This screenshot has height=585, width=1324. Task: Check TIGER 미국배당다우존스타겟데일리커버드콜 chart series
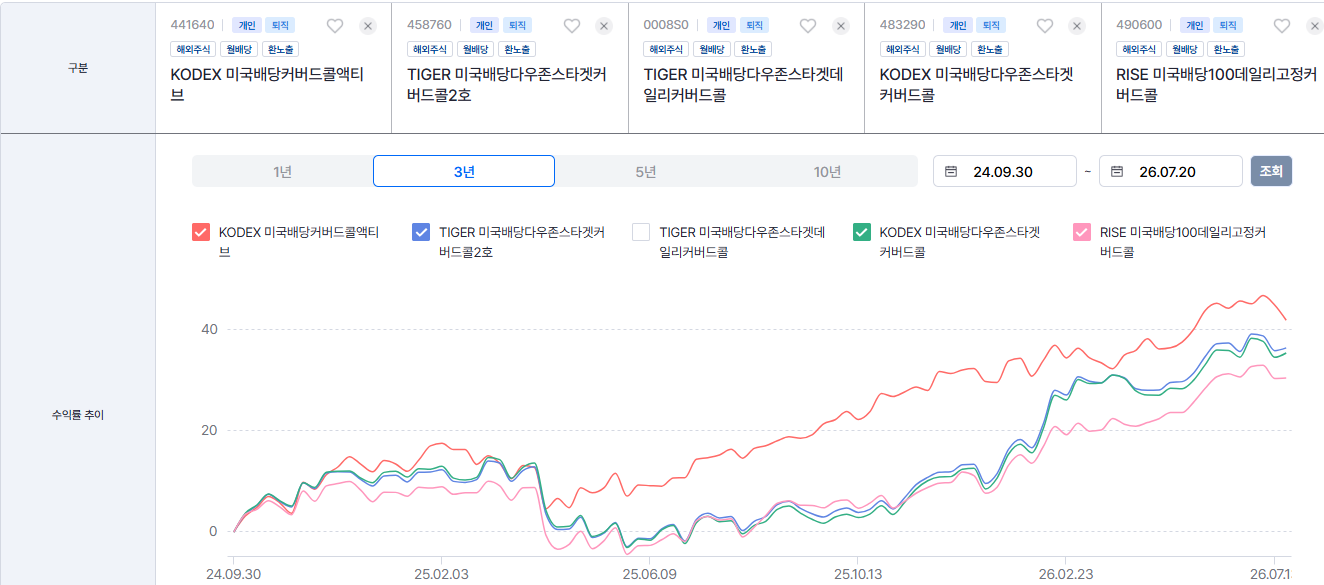(641, 232)
